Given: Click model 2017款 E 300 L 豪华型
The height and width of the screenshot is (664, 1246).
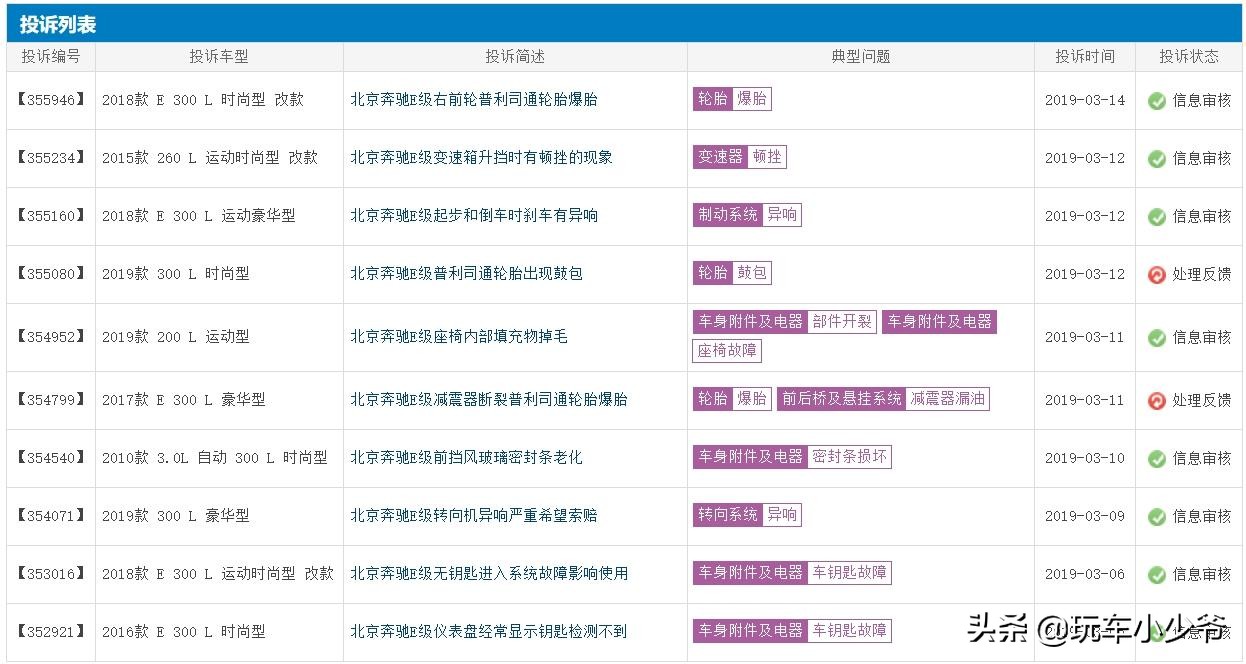Looking at the screenshot, I should pyautogui.click(x=184, y=400).
